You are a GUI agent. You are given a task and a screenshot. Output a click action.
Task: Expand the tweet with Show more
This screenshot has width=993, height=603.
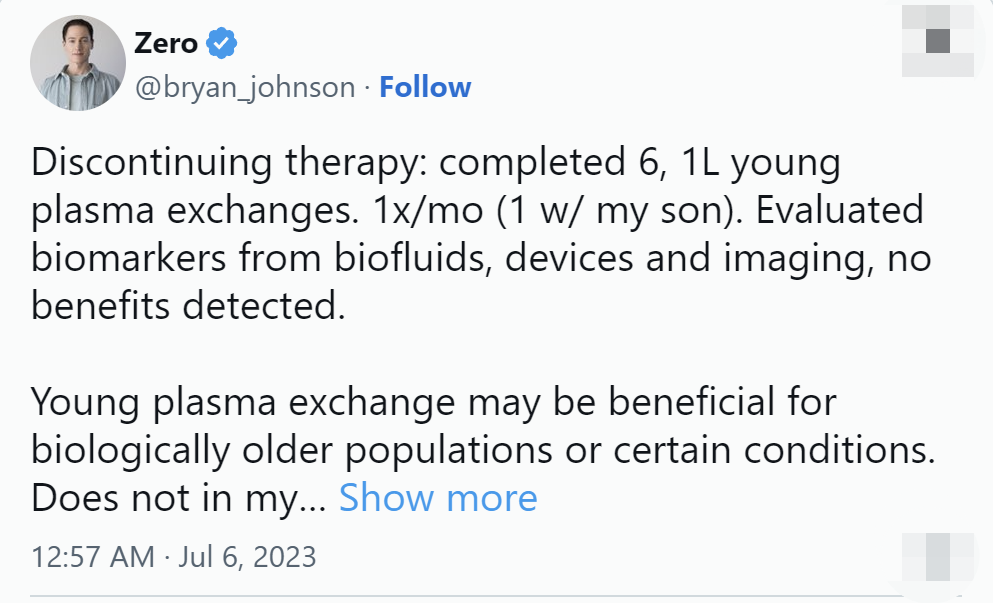click(438, 497)
